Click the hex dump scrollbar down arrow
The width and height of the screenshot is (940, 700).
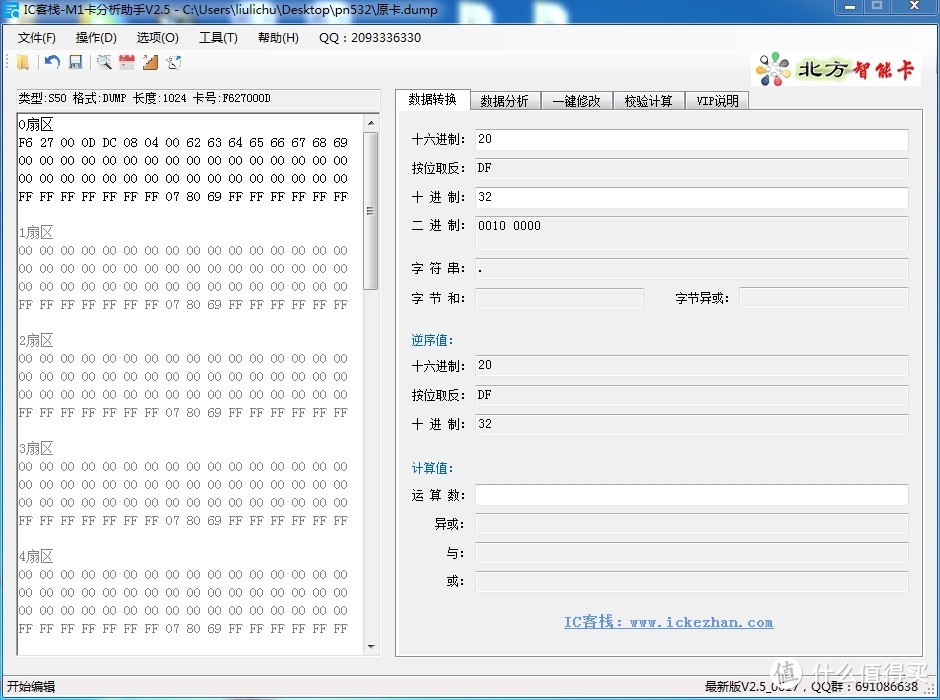tap(371, 647)
